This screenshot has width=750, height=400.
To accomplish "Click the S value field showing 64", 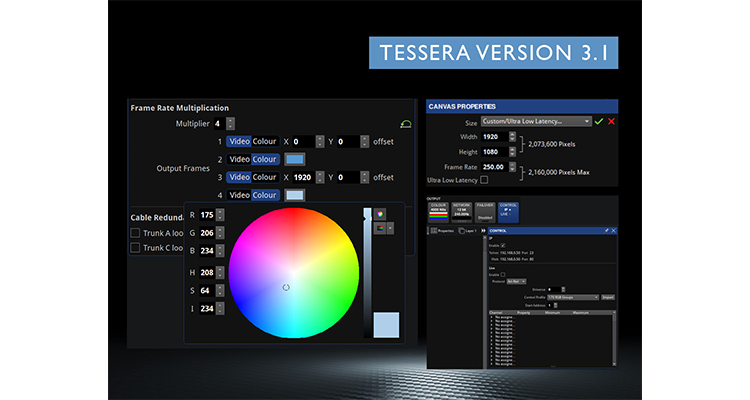I will 207,290.
